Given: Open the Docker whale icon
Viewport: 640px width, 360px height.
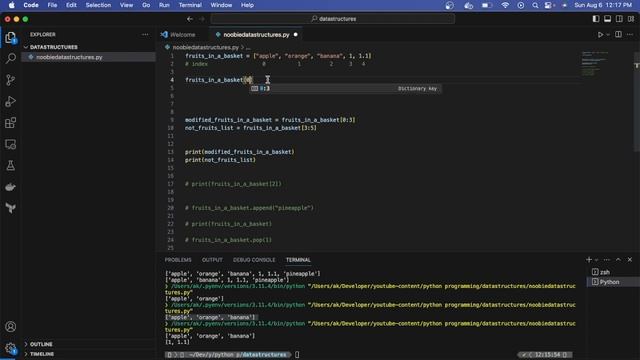Looking at the screenshot, I should pyautogui.click(x=11, y=187).
